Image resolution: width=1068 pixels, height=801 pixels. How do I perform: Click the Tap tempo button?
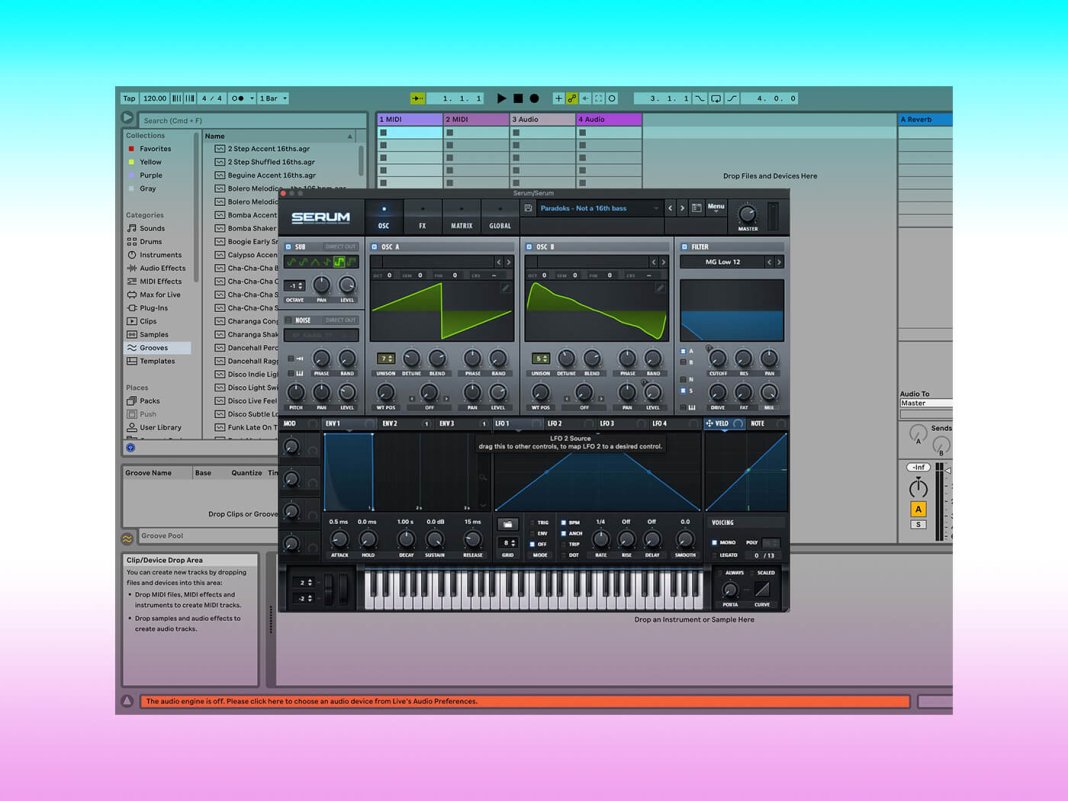click(129, 98)
